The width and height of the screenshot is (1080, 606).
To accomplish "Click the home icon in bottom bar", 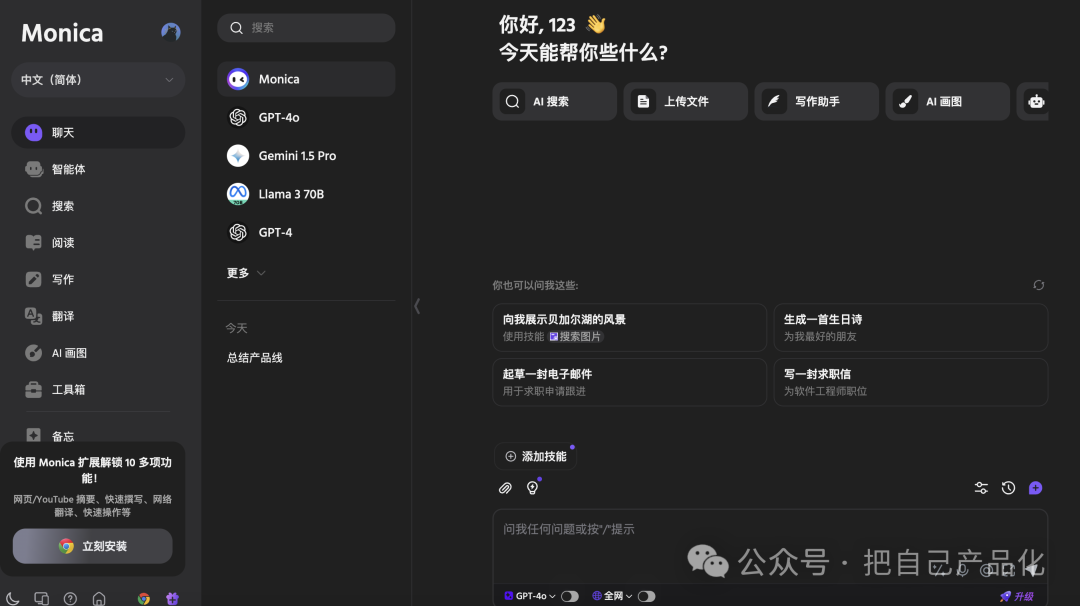I will click(99, 598).
